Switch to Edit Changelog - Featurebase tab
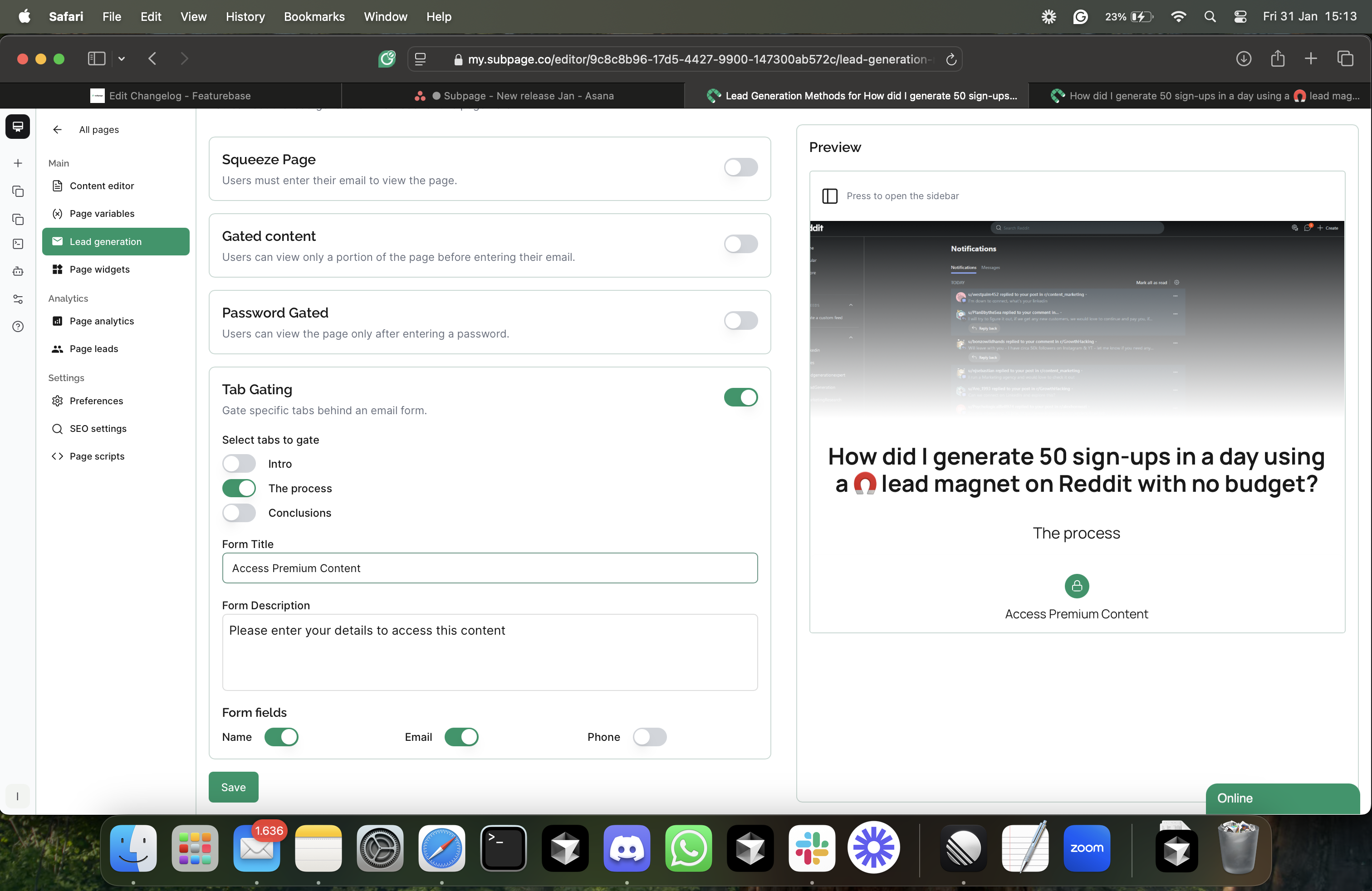This screenshot has width=1372, height=891. click(171, 96)
